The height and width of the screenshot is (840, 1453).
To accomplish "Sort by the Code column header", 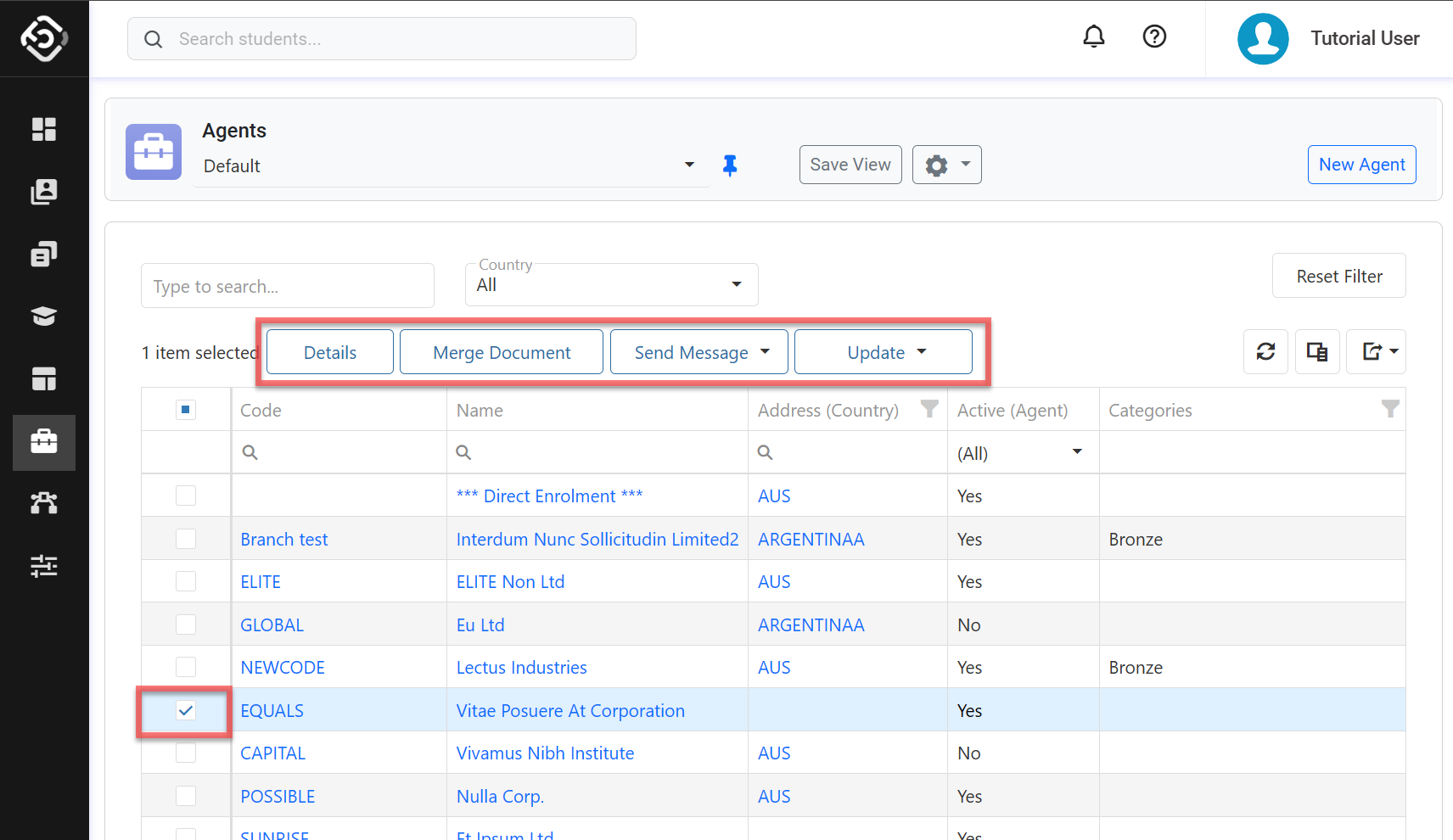I will 261,411.
